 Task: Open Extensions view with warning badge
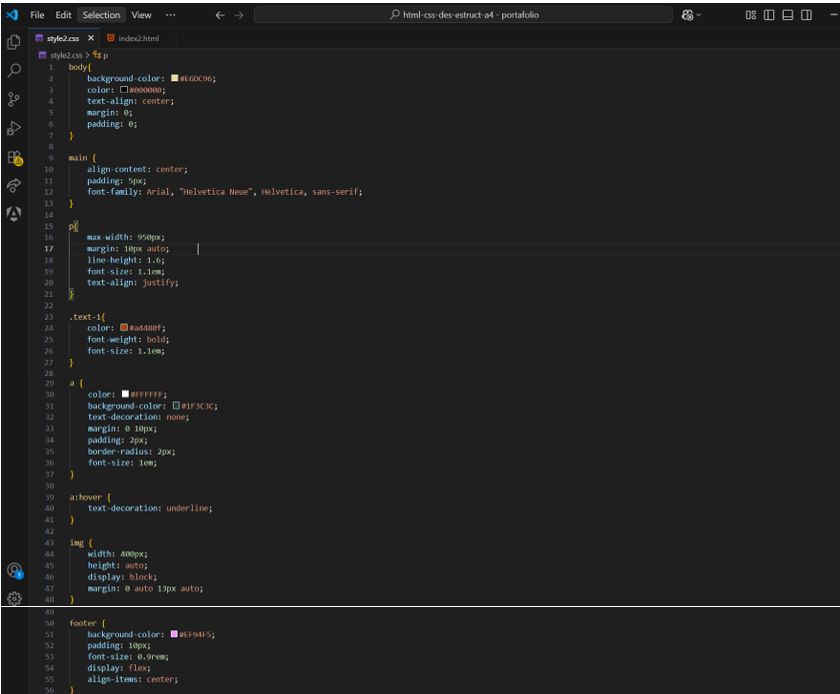[14, 158]
